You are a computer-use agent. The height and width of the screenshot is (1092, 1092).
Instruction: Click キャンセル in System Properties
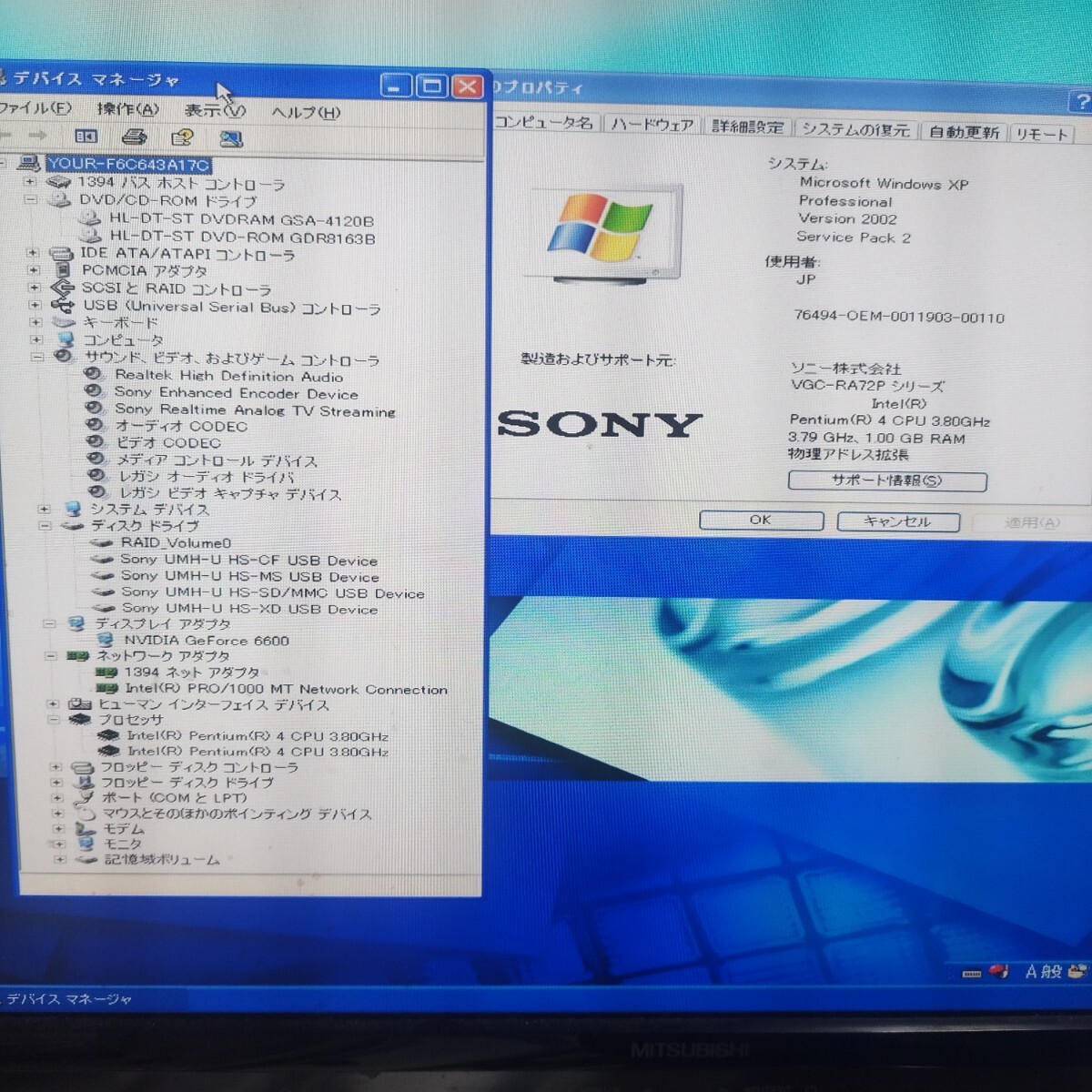897,521
